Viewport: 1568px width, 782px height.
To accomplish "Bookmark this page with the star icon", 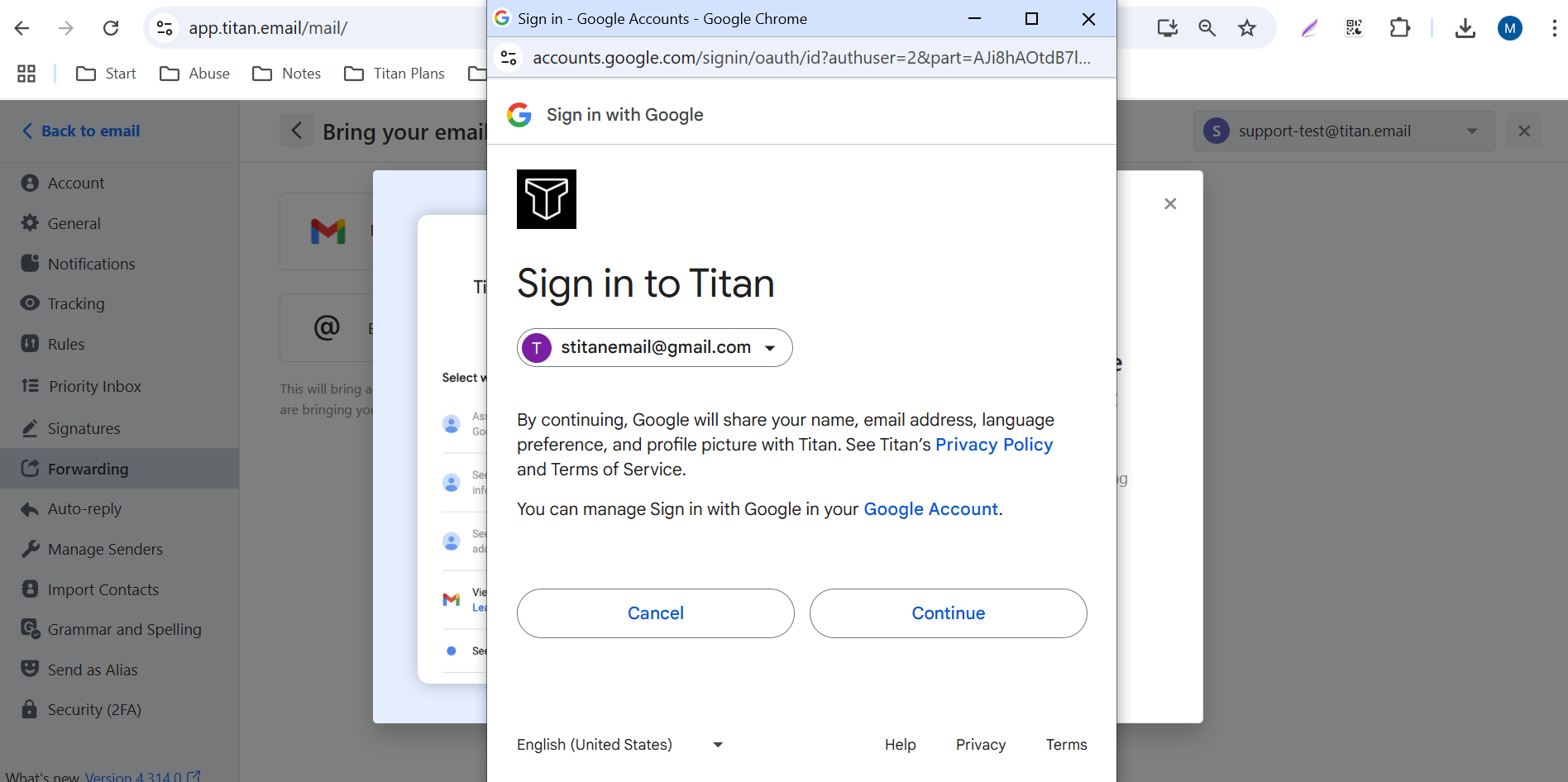I will pos(1247,28).
